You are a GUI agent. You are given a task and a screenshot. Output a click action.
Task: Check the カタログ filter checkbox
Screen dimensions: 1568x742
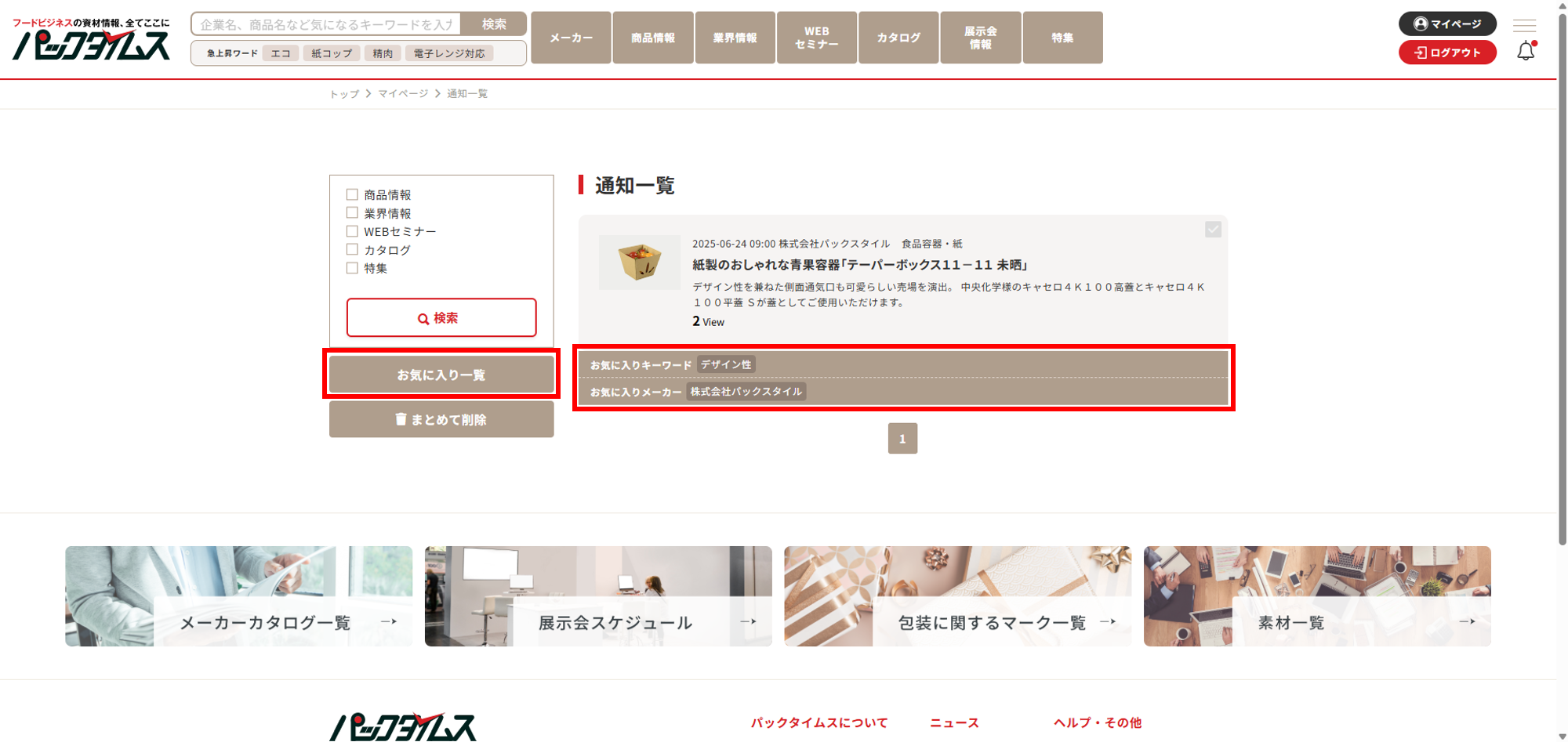click(x=352, y=249)
